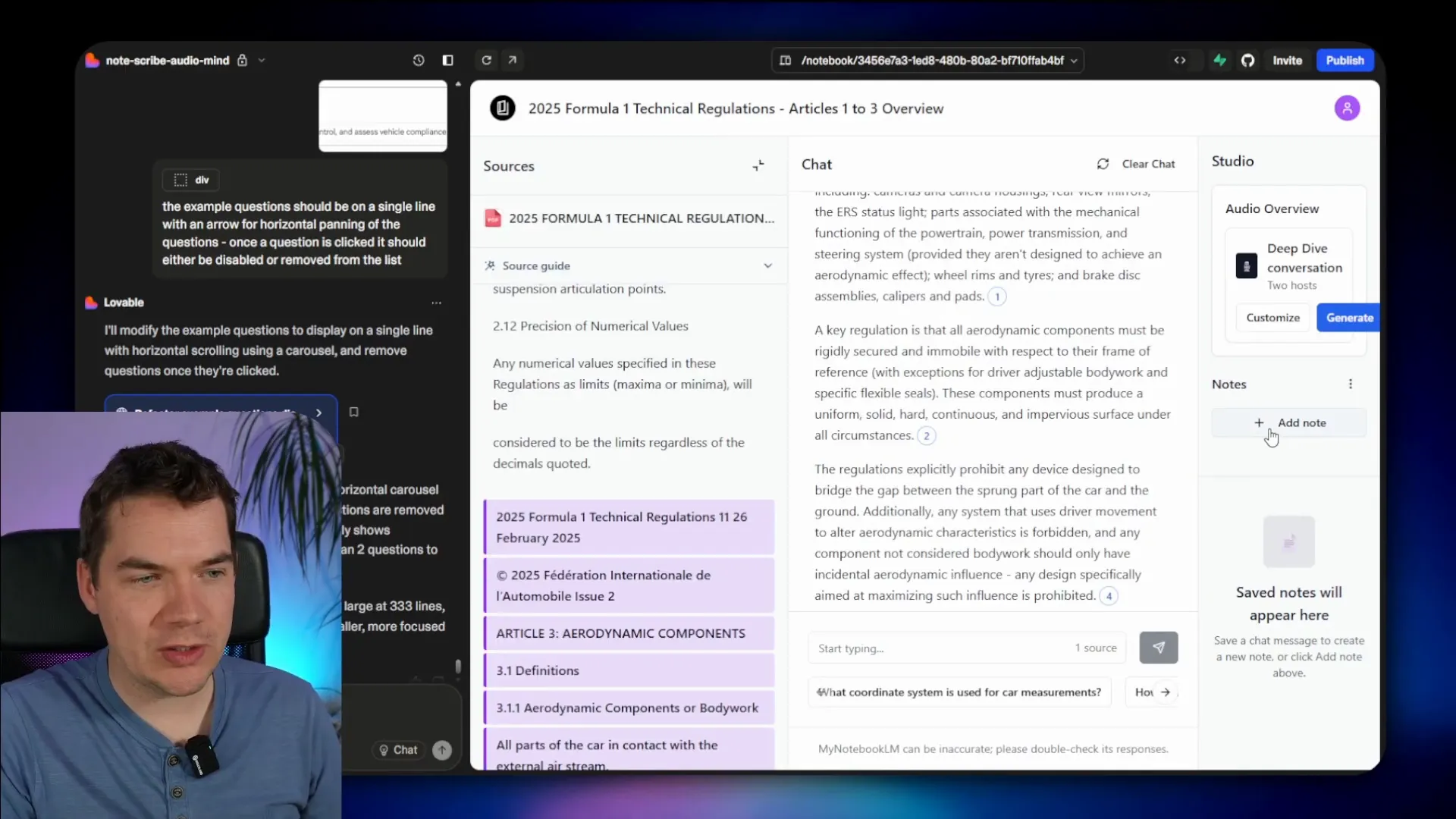
Task: Toggle the side panel layout icon
Action: 448,61
